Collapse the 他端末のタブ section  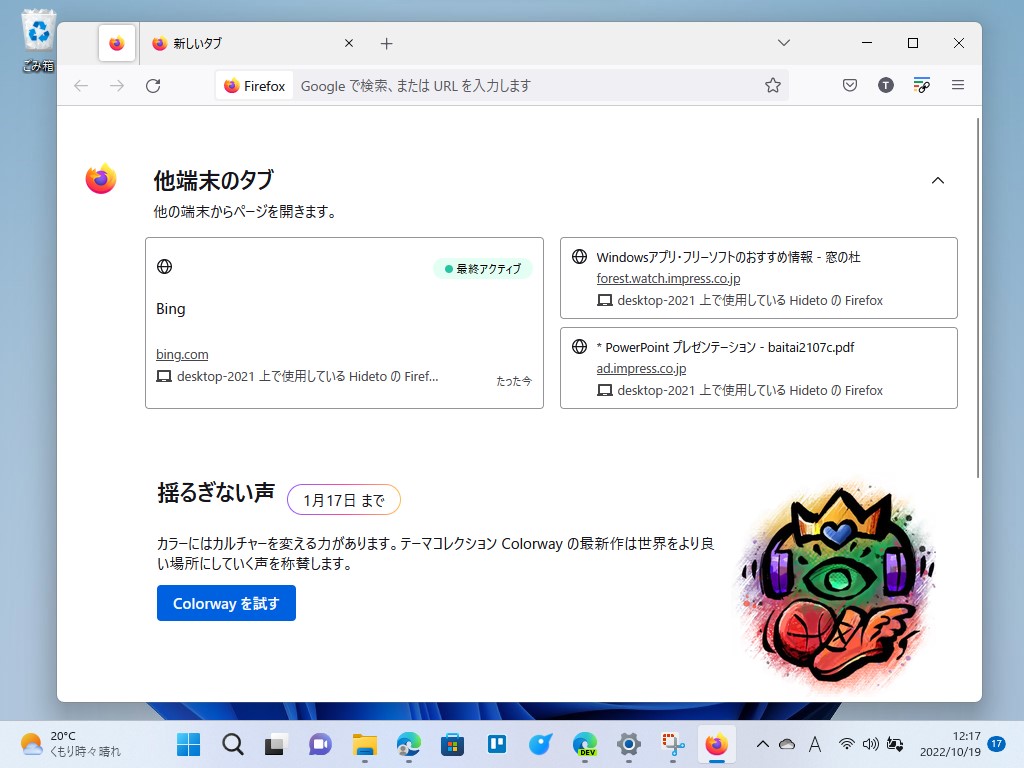point(938,180)
